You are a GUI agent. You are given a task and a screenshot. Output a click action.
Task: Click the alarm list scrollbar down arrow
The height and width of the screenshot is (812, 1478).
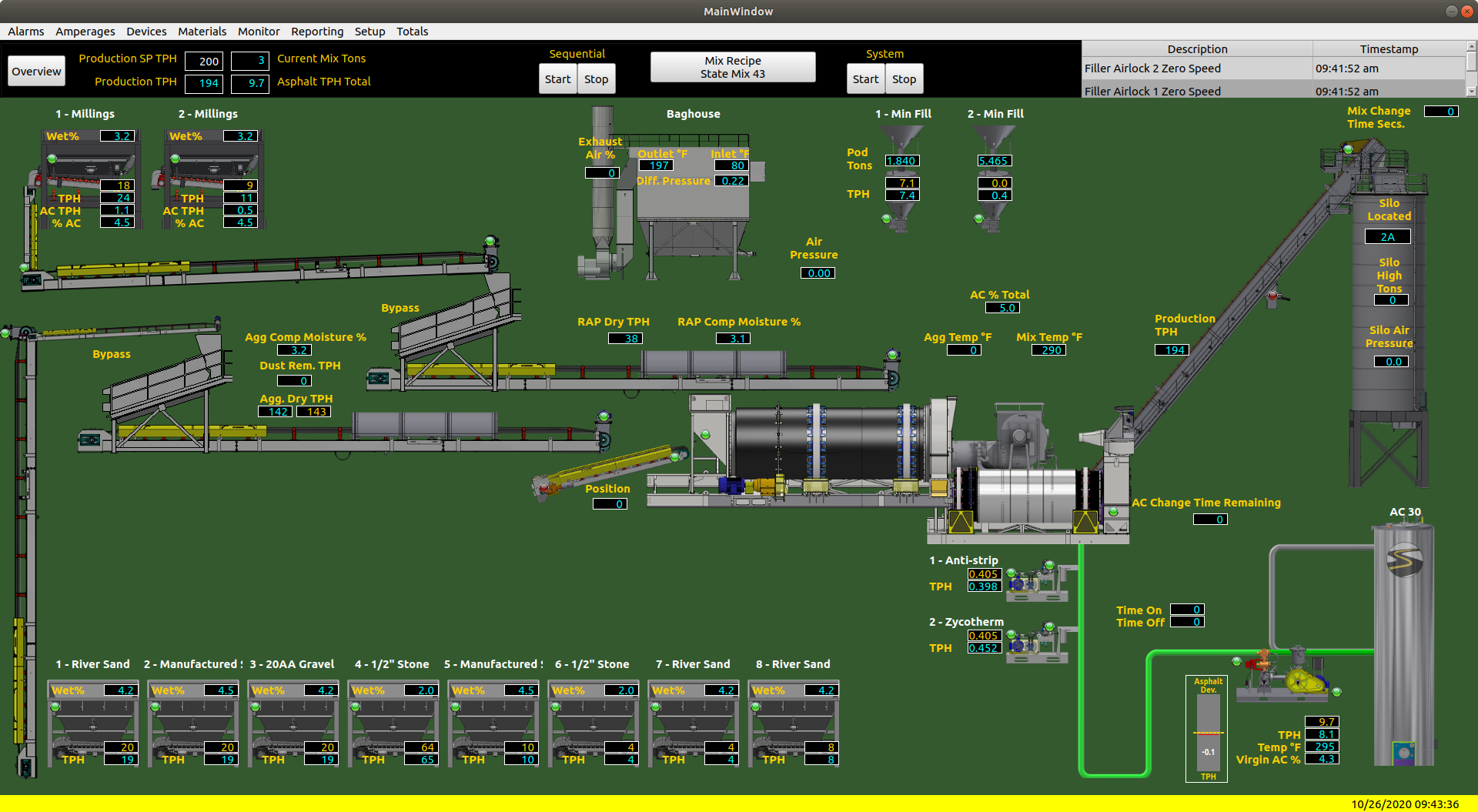point(1471,91)
